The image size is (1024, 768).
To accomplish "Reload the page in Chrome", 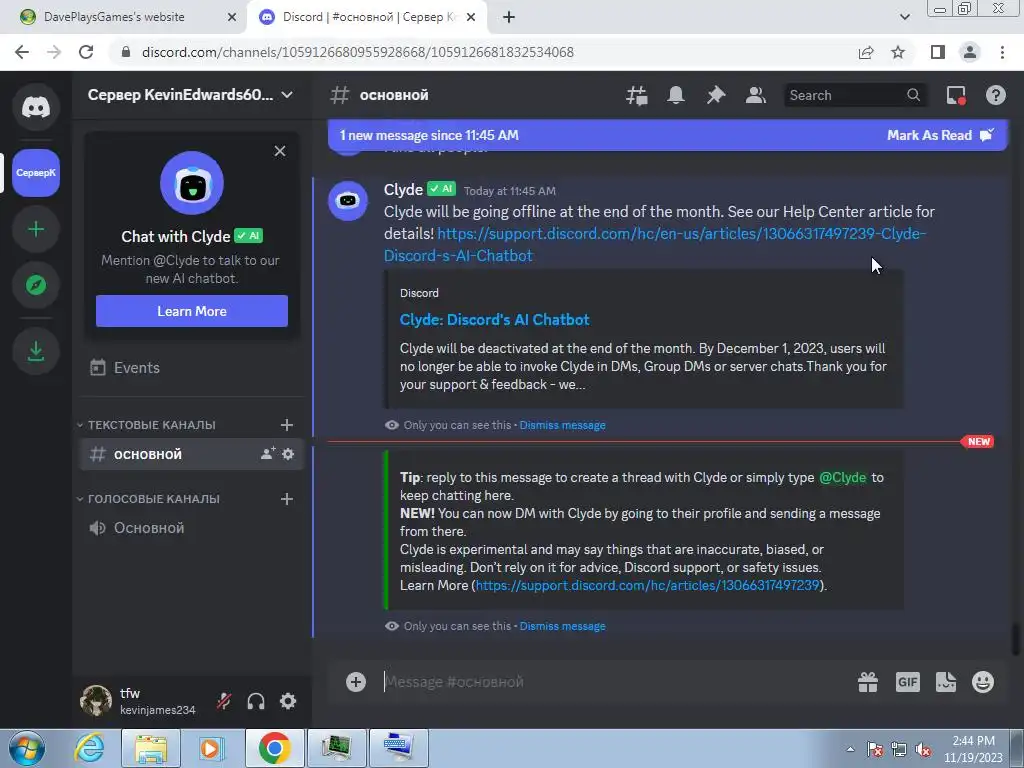I will (x=86, y=52).
